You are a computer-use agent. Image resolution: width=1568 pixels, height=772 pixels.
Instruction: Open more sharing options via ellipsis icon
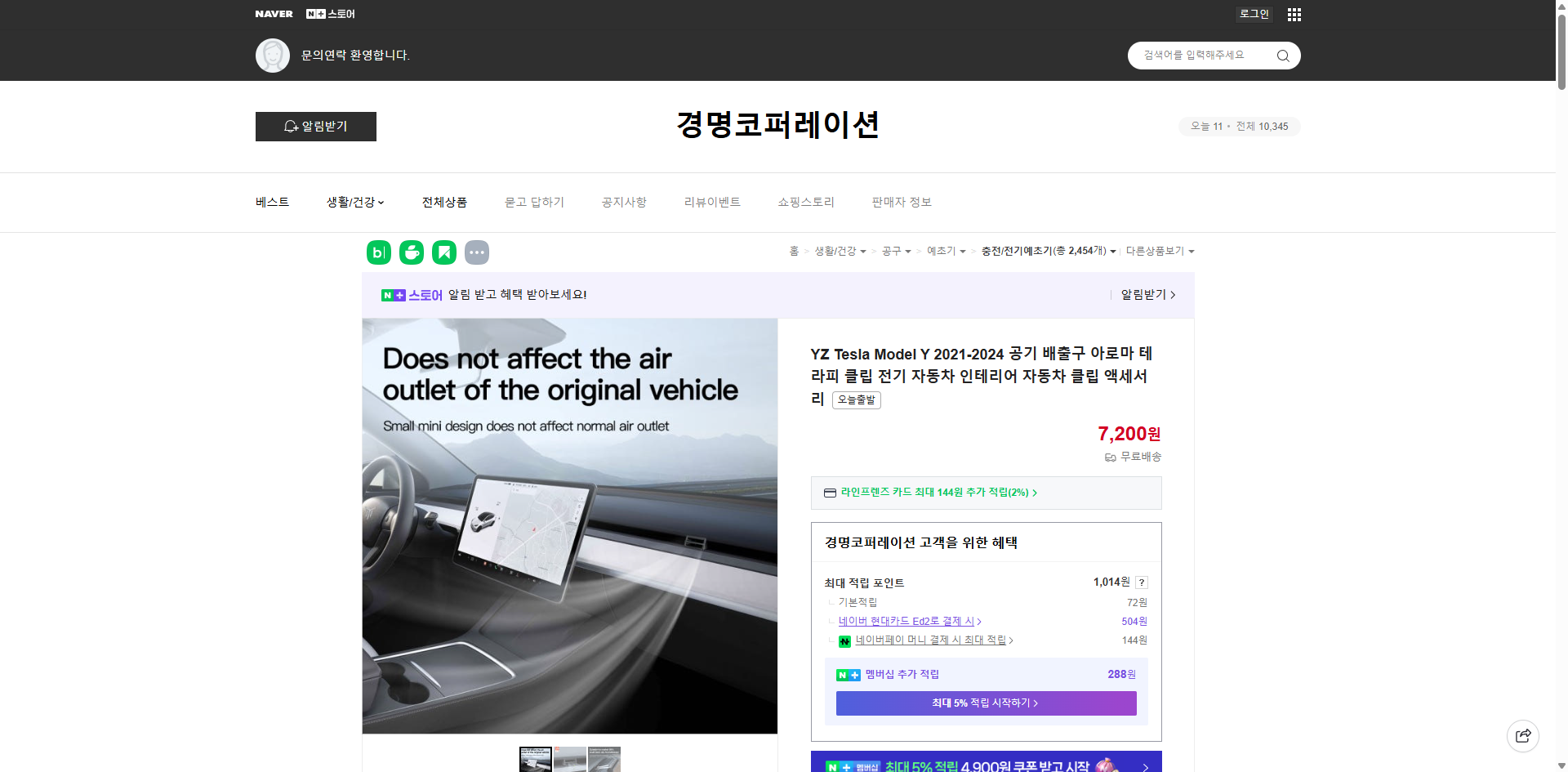point(477,252)
